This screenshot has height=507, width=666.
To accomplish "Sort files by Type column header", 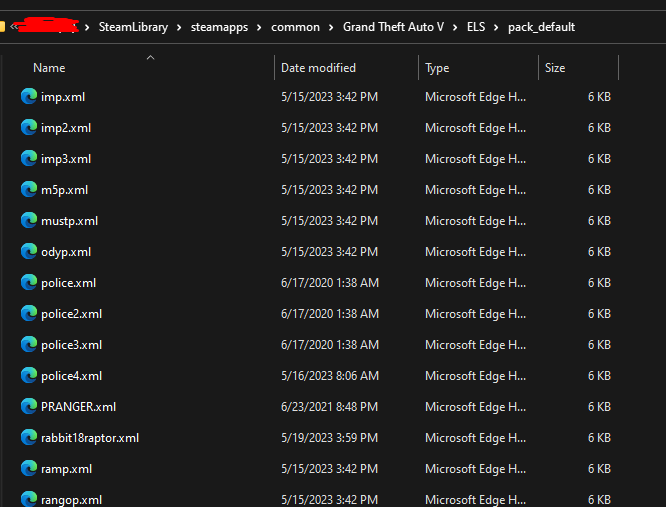I will pyautogui.click(x=437, y=68).
